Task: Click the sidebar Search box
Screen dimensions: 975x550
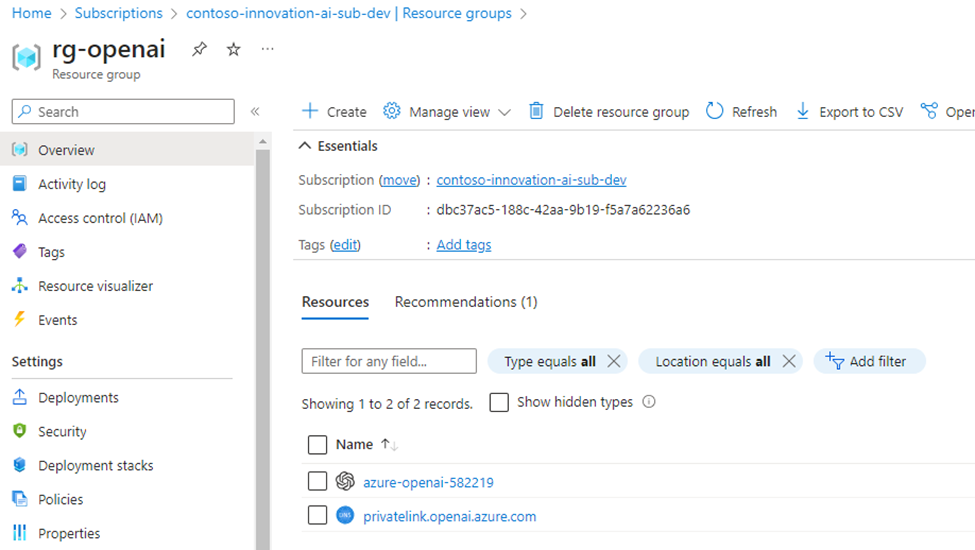Action: (123, 112)
